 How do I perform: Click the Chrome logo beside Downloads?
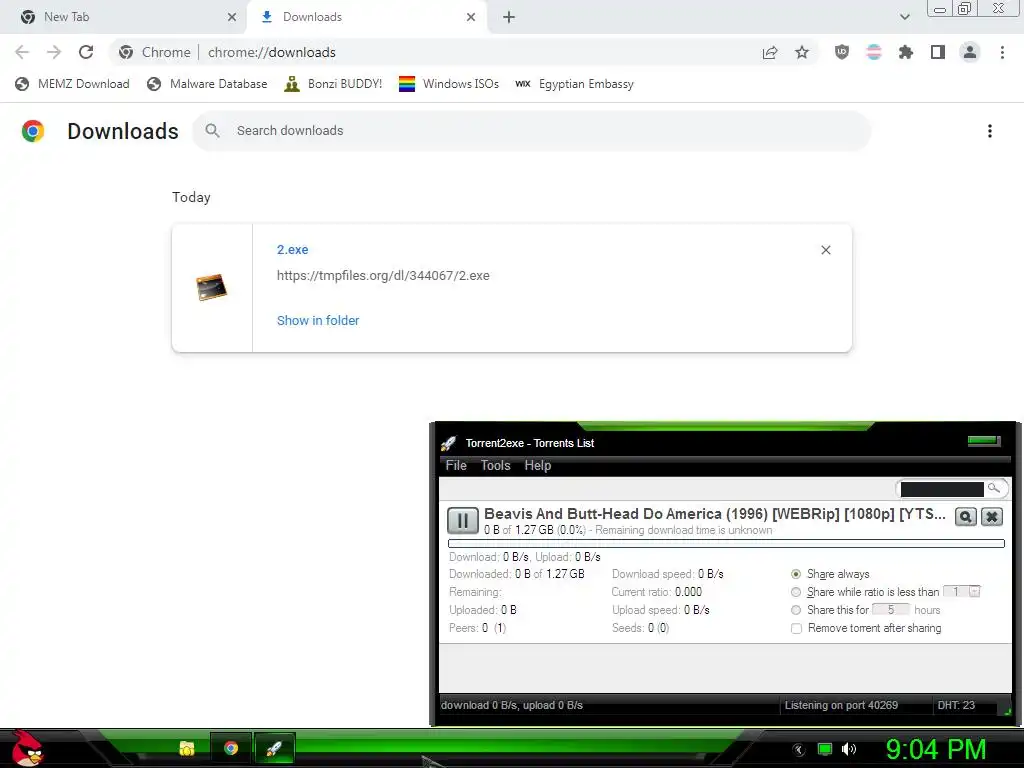33,131
